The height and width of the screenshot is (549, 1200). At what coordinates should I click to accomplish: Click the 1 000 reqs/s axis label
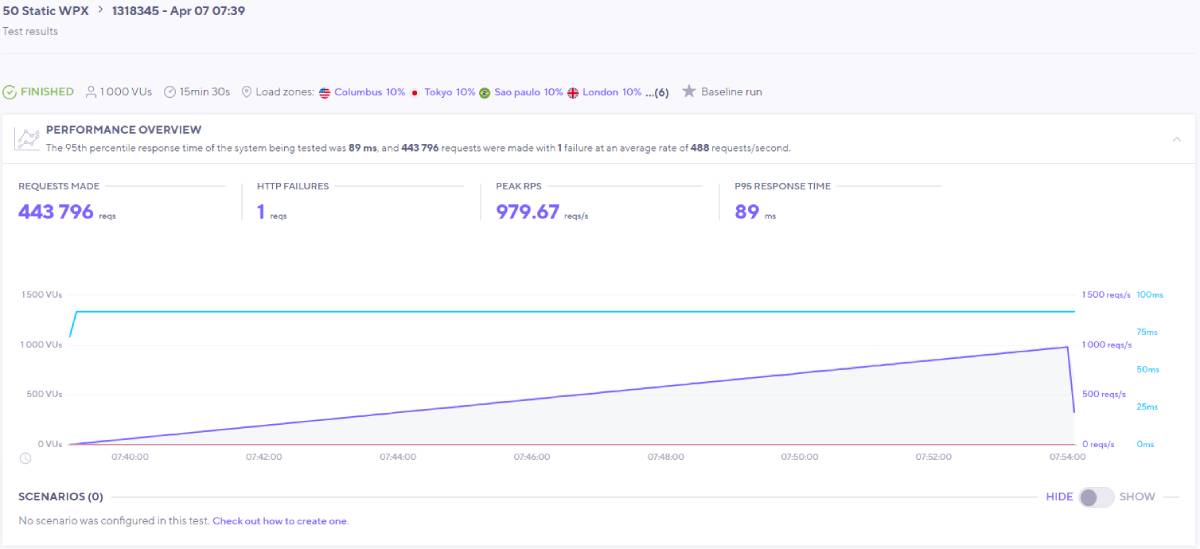pos(1107,344)
